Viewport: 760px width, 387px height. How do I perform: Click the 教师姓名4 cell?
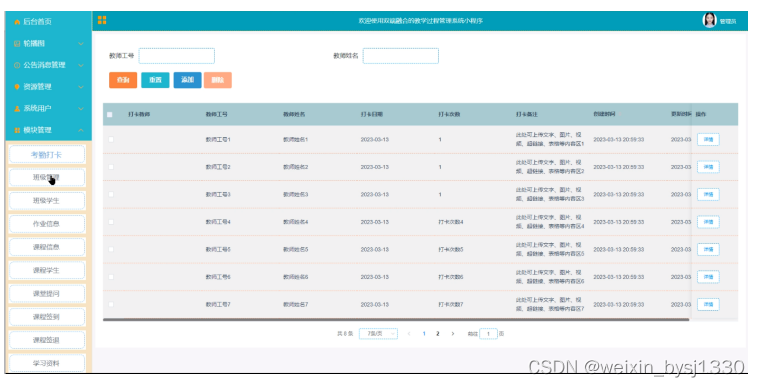[295, 222]
